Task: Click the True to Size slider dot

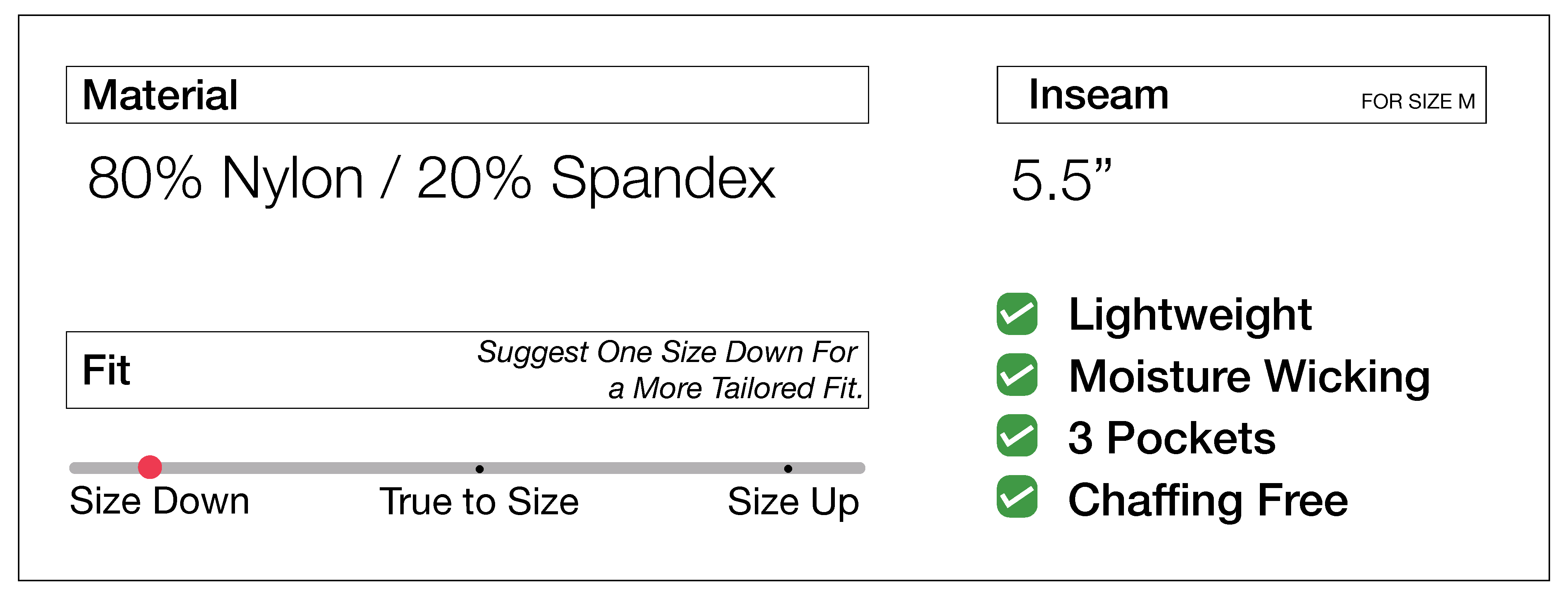Action: click(480, 469)
